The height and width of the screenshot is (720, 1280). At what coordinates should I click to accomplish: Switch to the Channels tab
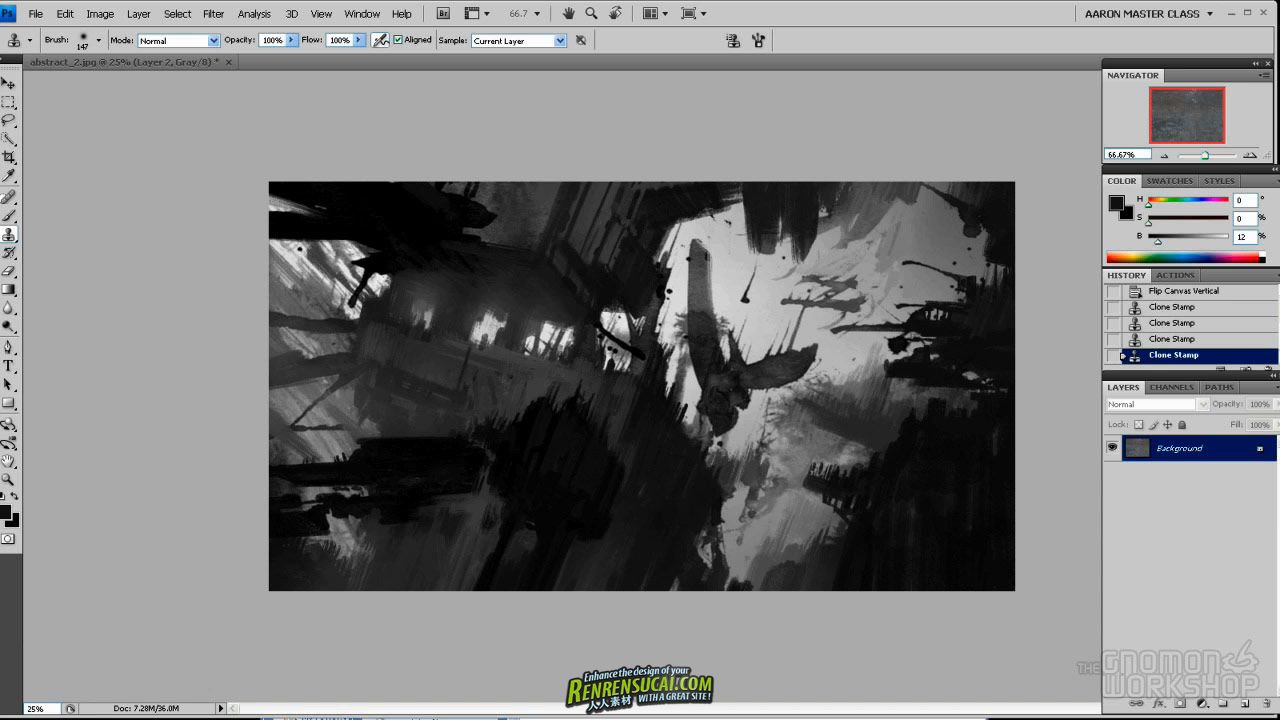click(x=1171, y=387)
